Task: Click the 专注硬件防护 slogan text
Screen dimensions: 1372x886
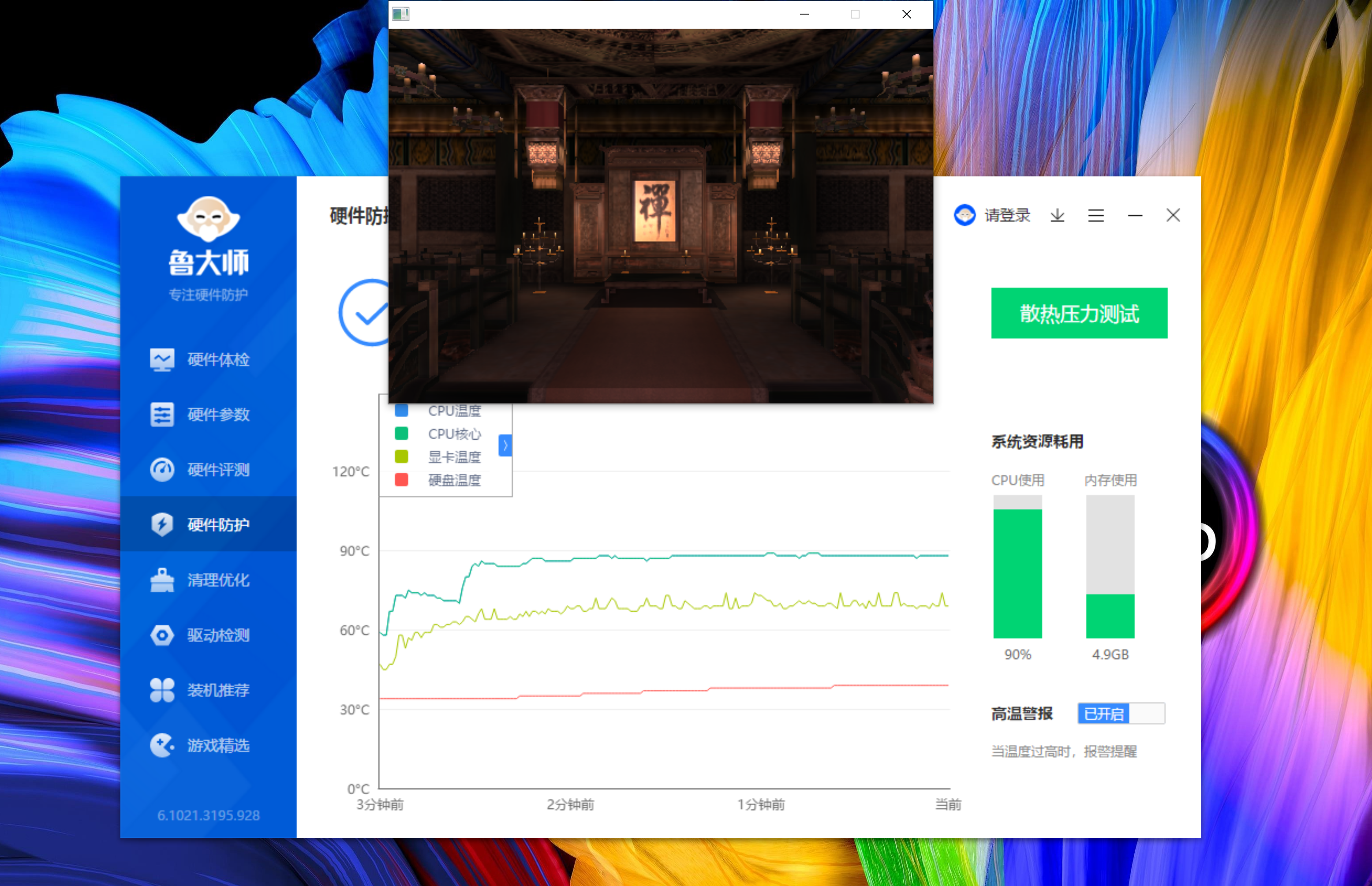Action: pyautogui.click(x=208, y=295)
